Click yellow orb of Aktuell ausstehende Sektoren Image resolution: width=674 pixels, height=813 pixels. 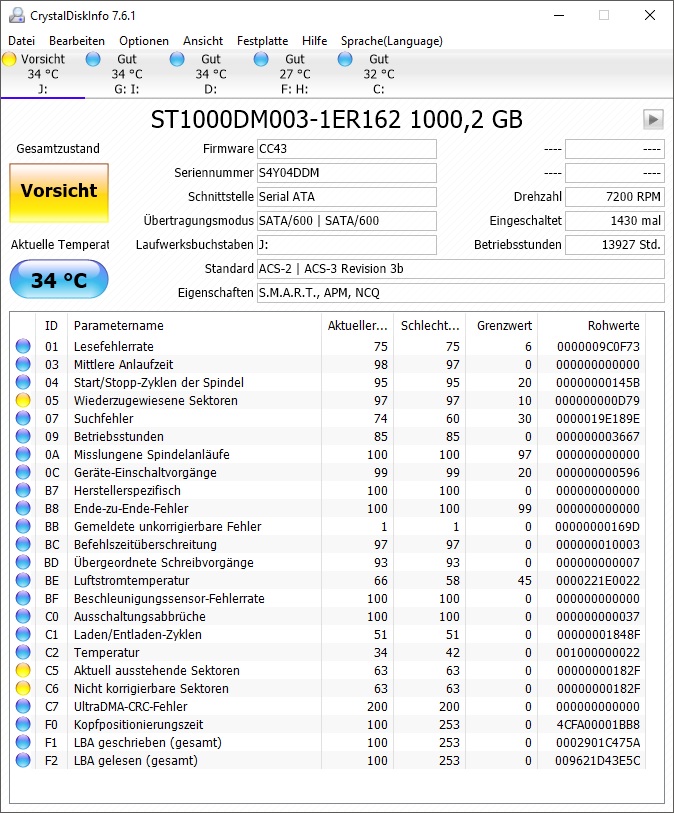coord(23,670)
